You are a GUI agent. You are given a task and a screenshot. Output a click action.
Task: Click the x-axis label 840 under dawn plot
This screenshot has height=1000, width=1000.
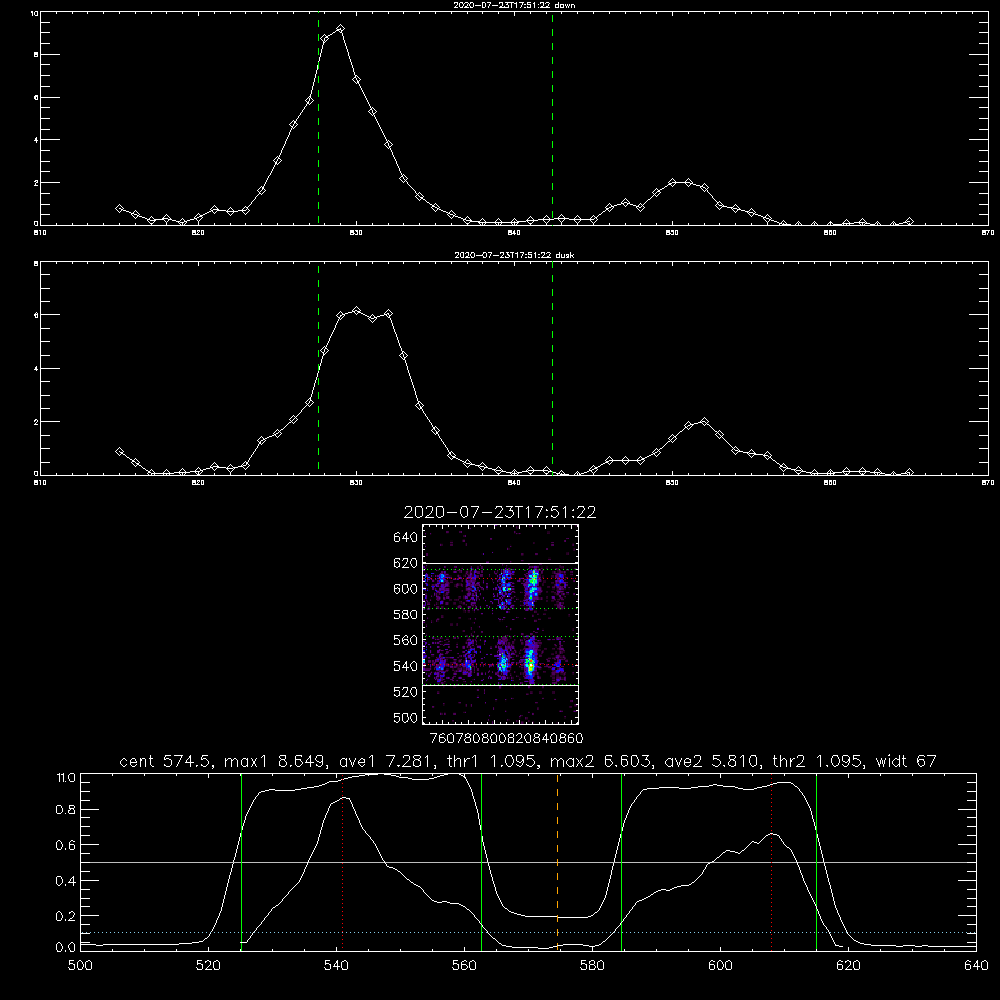pos(514,233)
